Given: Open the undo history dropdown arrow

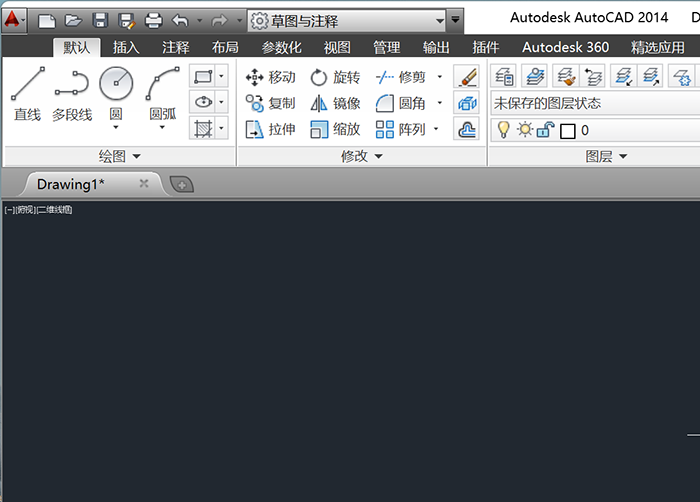Looking at the screenshot, I should click(200, 21).
